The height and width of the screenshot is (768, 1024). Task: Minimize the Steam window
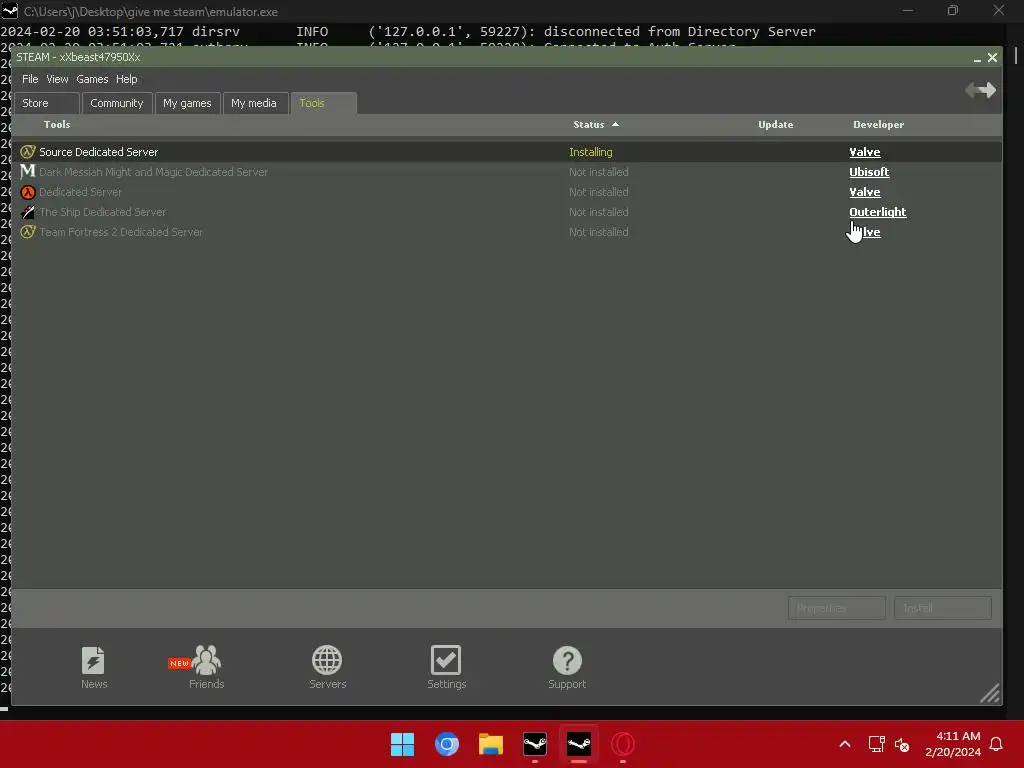coord(977,58)
